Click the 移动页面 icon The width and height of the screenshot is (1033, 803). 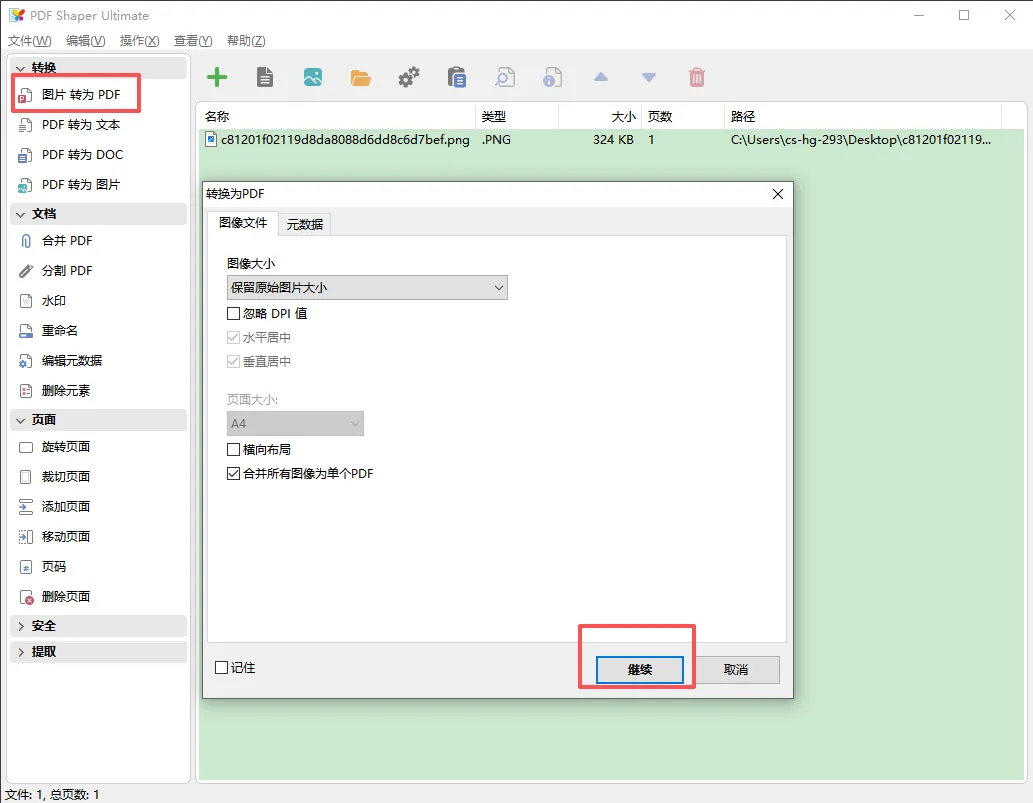(x=26, y=537)
